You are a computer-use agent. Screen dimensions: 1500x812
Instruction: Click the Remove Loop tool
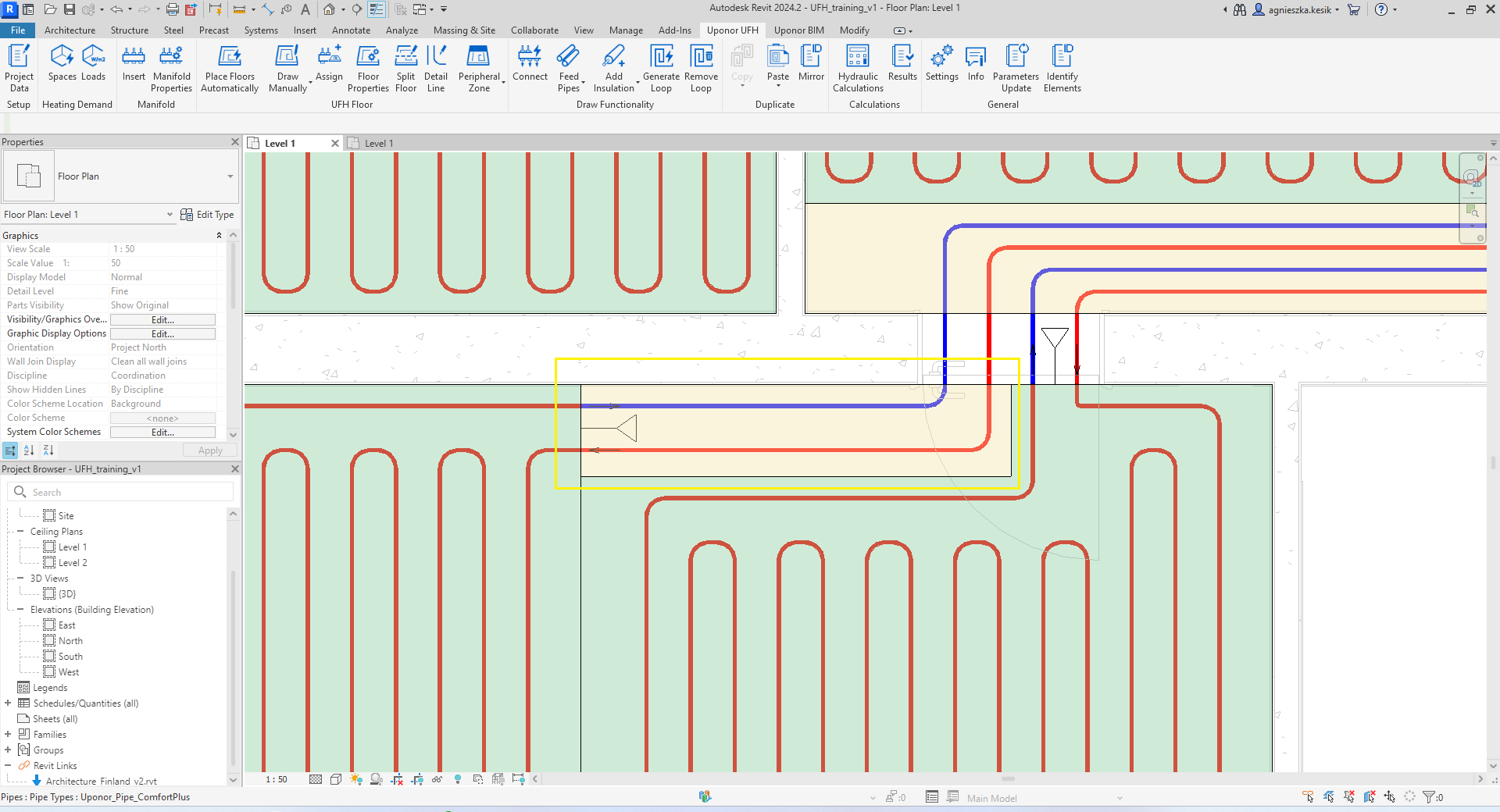point(701,68)
